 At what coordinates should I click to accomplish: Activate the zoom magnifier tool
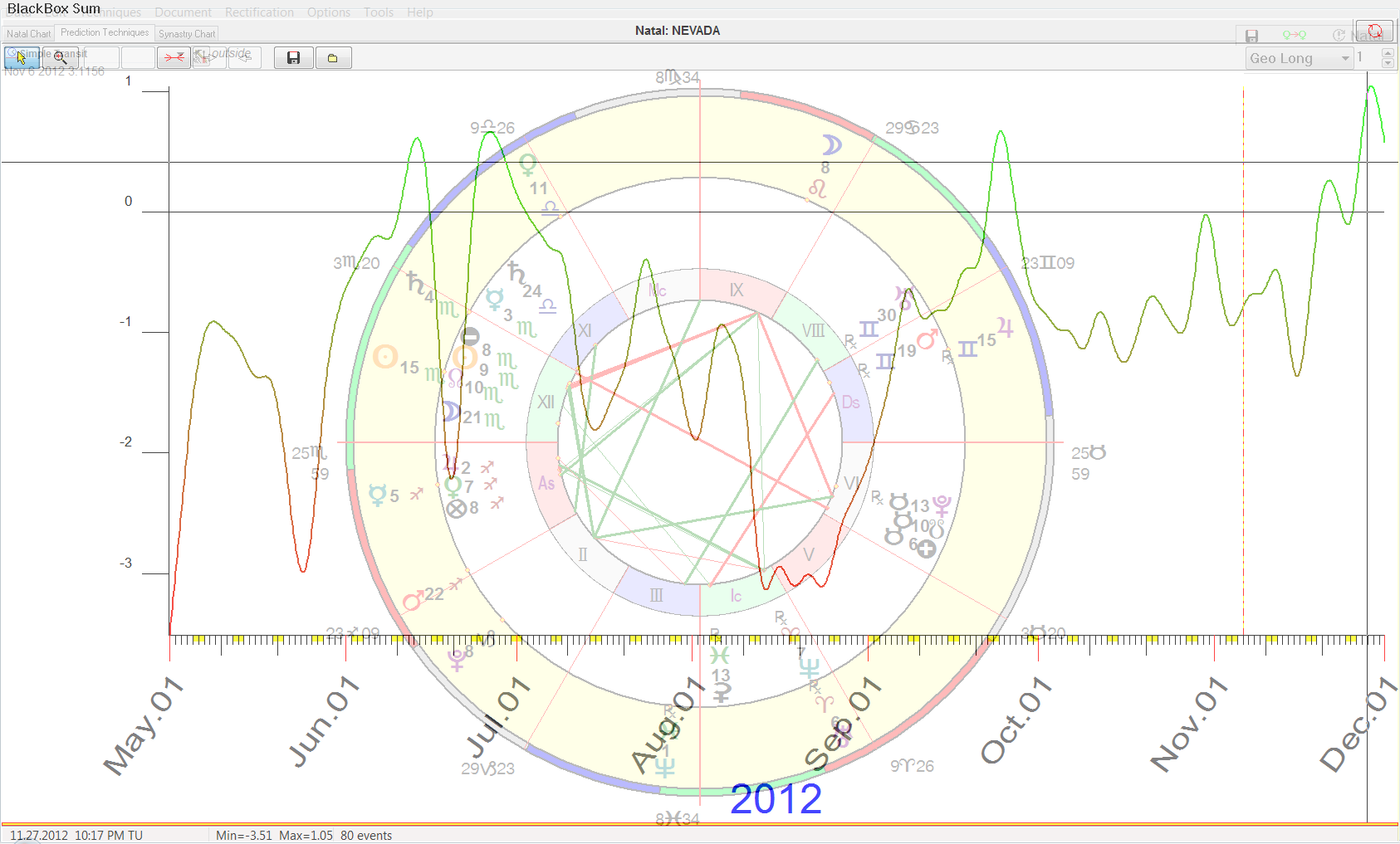coord(61,57)
